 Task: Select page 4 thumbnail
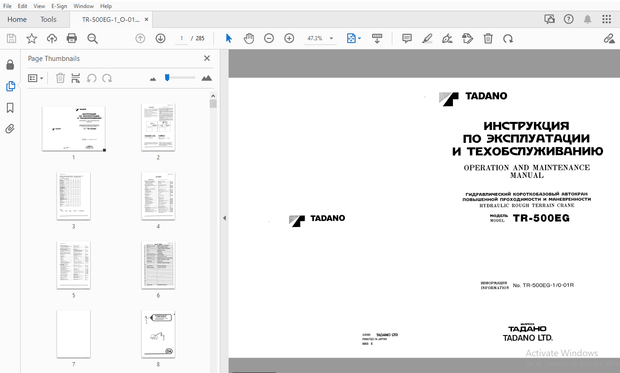point(158,196)
